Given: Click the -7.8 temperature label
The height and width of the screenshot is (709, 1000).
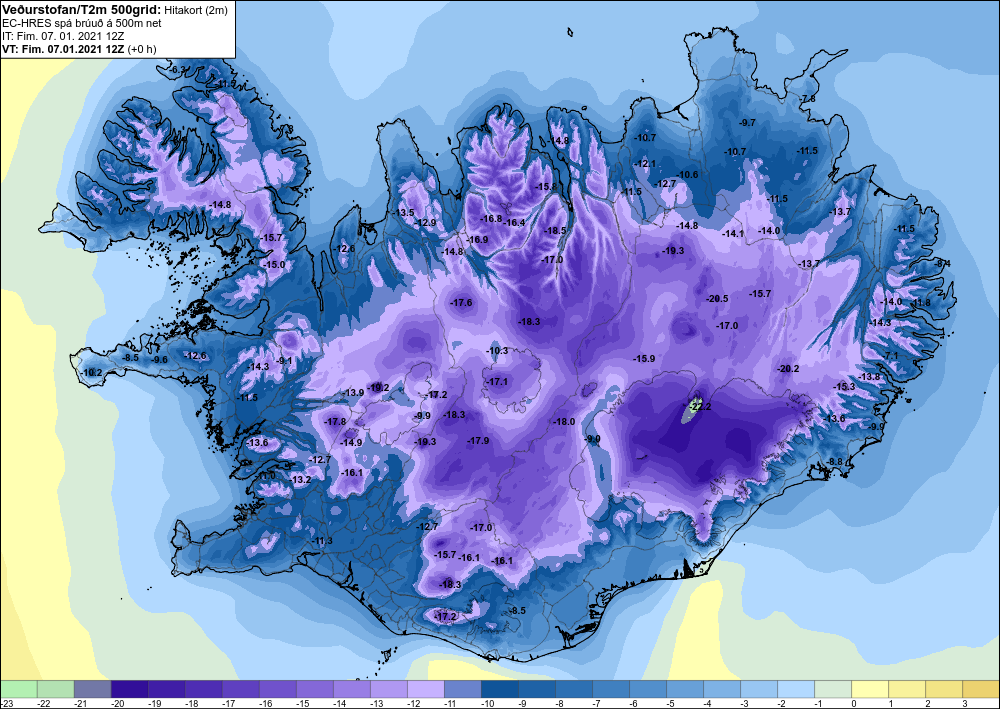Looking at the screenshot, I should (x=808, y=99).
